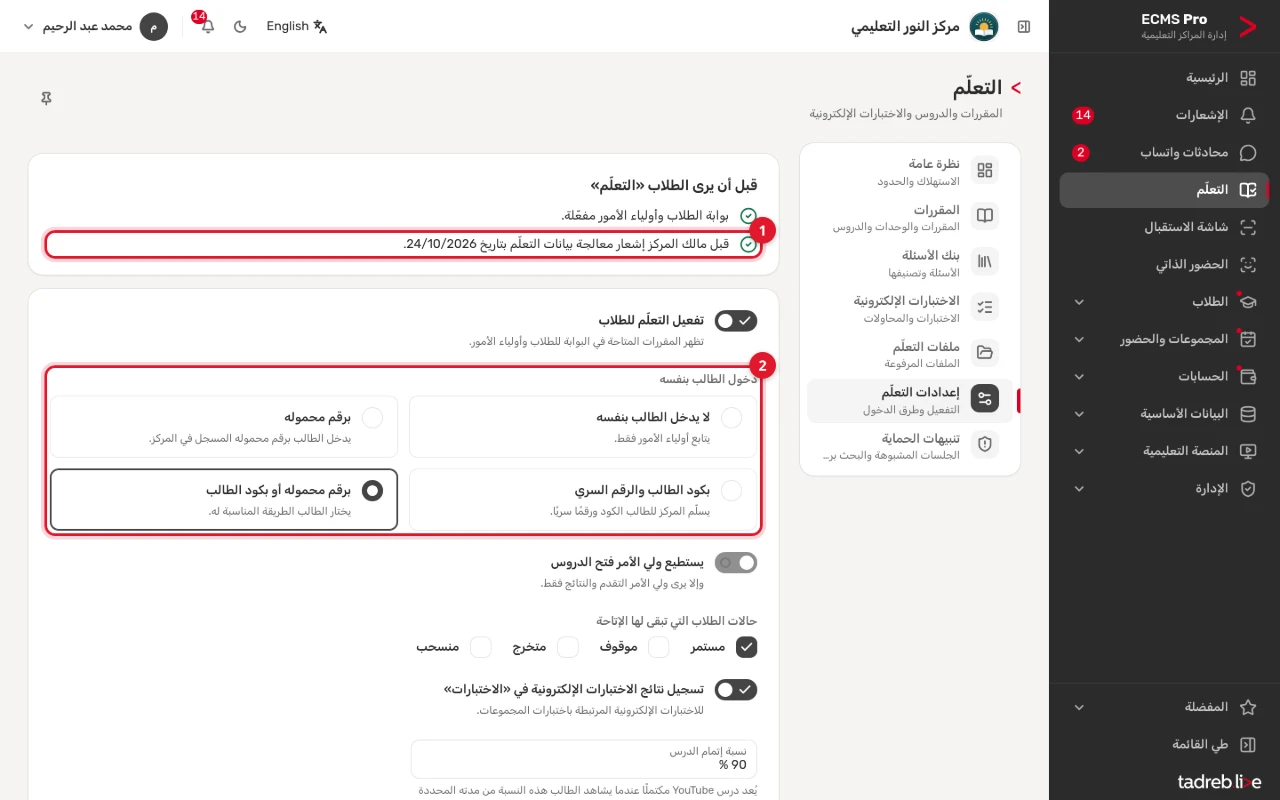Check the متخرج status checkbox
Screen dimensions: 1280x800
point(568,647)
